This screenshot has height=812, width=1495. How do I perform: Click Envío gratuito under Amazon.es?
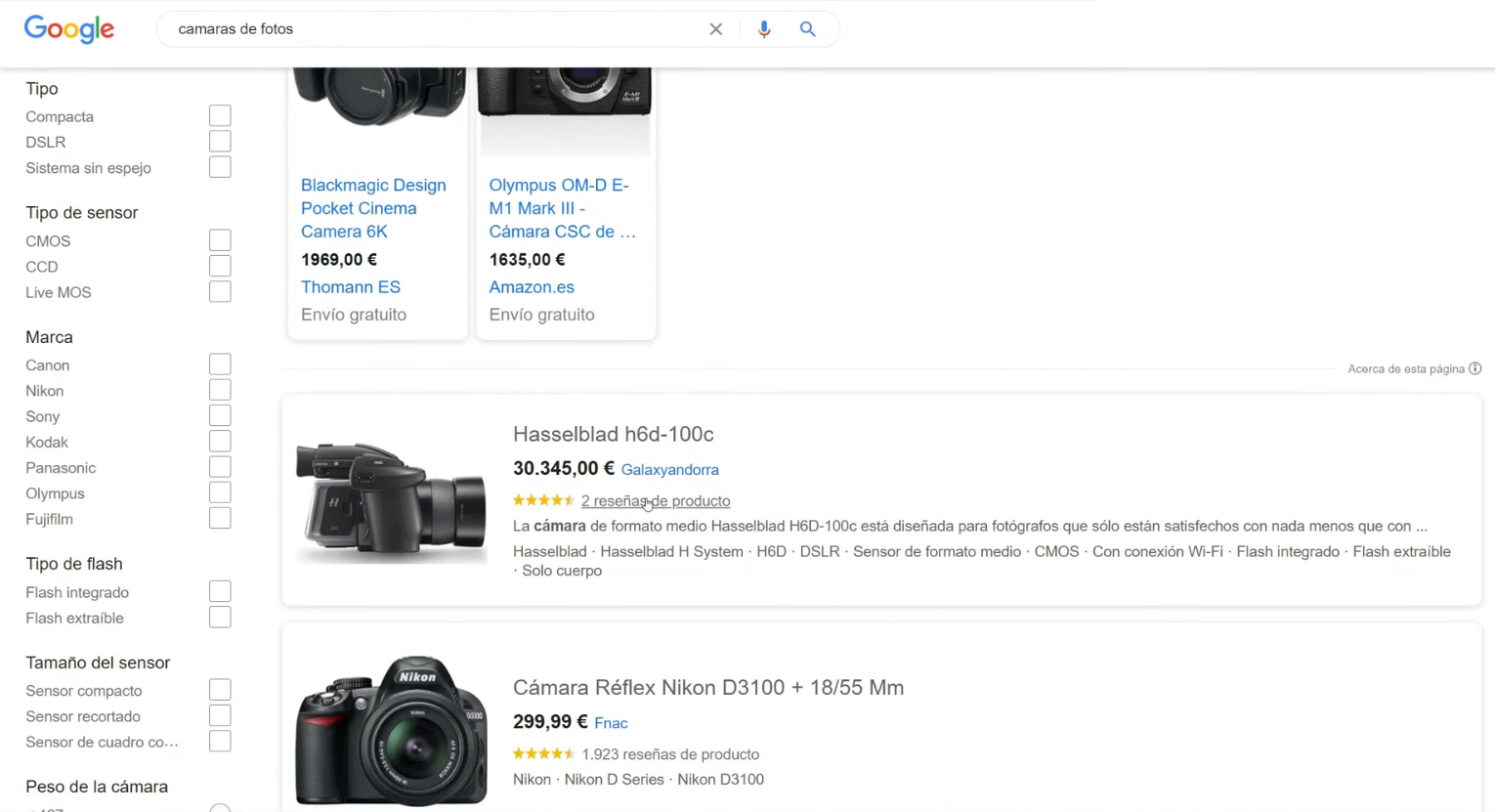click(x=541, y=315)
